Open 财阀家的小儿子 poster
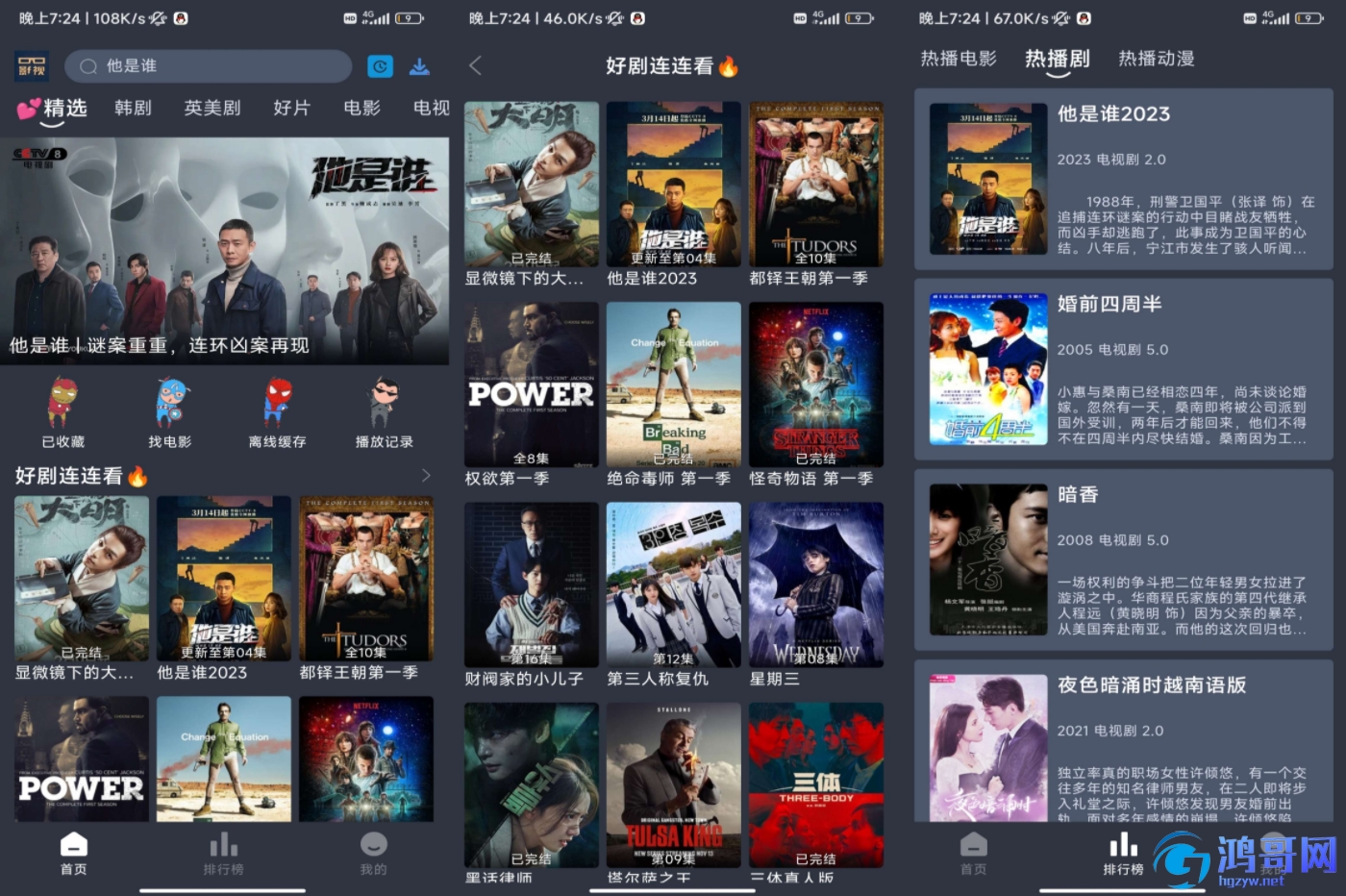 (x=532, y=585)
